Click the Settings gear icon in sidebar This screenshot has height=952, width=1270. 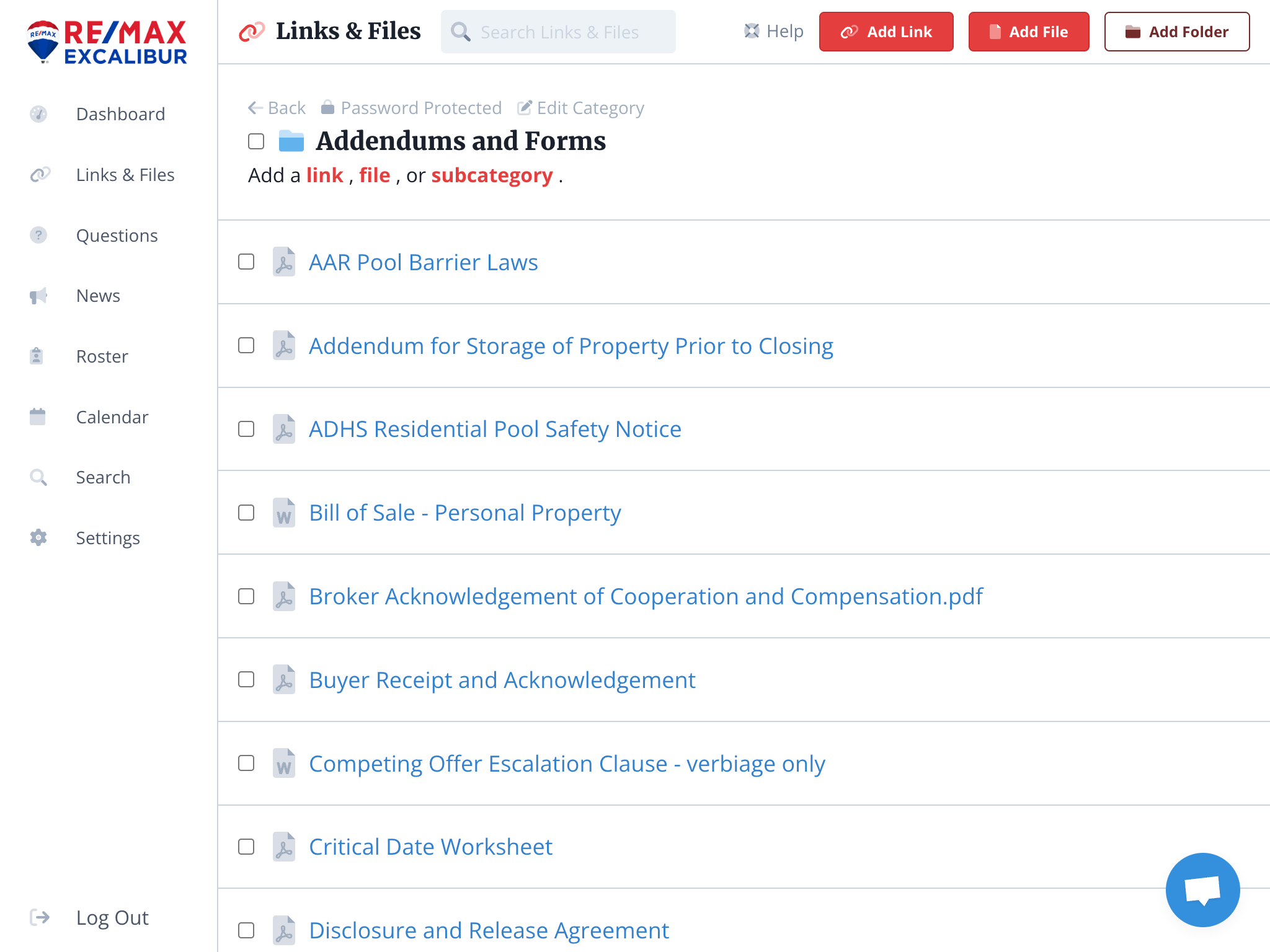pyautogui.click(x=38, y=537)
